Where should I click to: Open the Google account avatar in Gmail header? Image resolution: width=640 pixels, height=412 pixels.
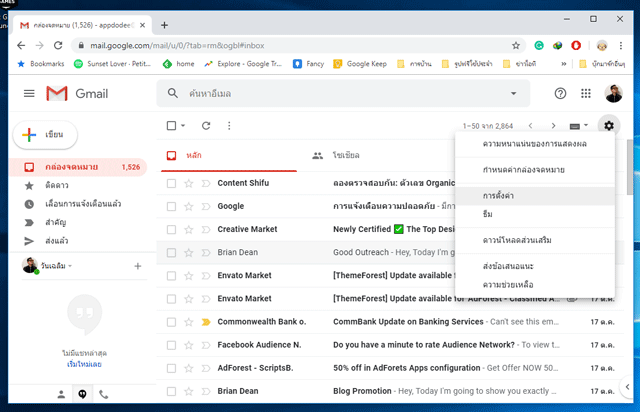[x=613, y=94]
